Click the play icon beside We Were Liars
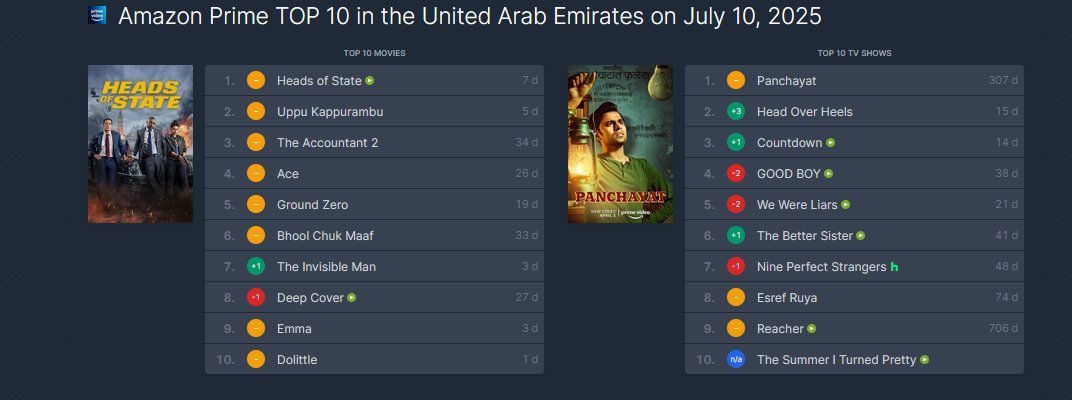The height and width of the screenshot is (400, 1072). click(846, 205)
